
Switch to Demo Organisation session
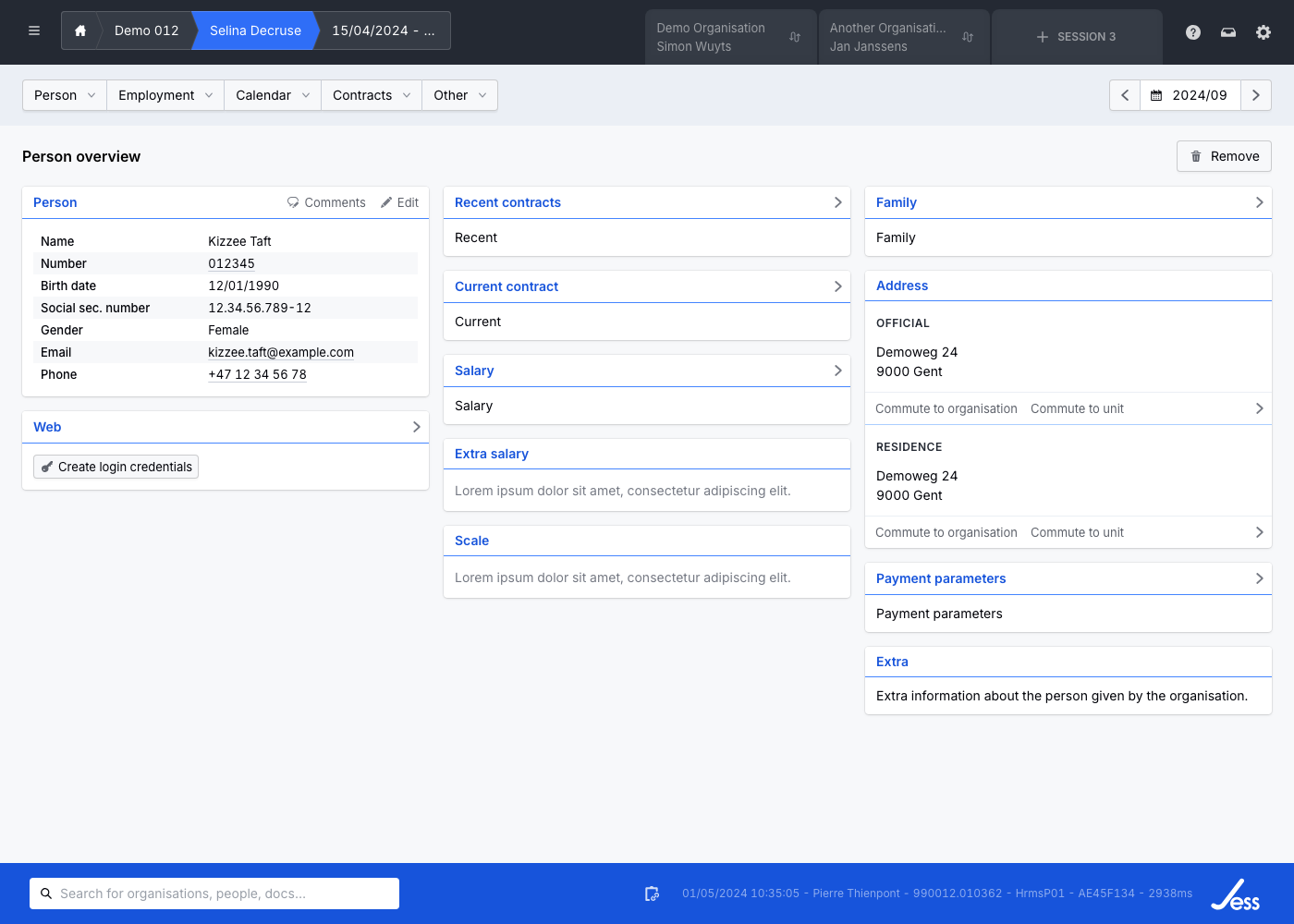729,37
